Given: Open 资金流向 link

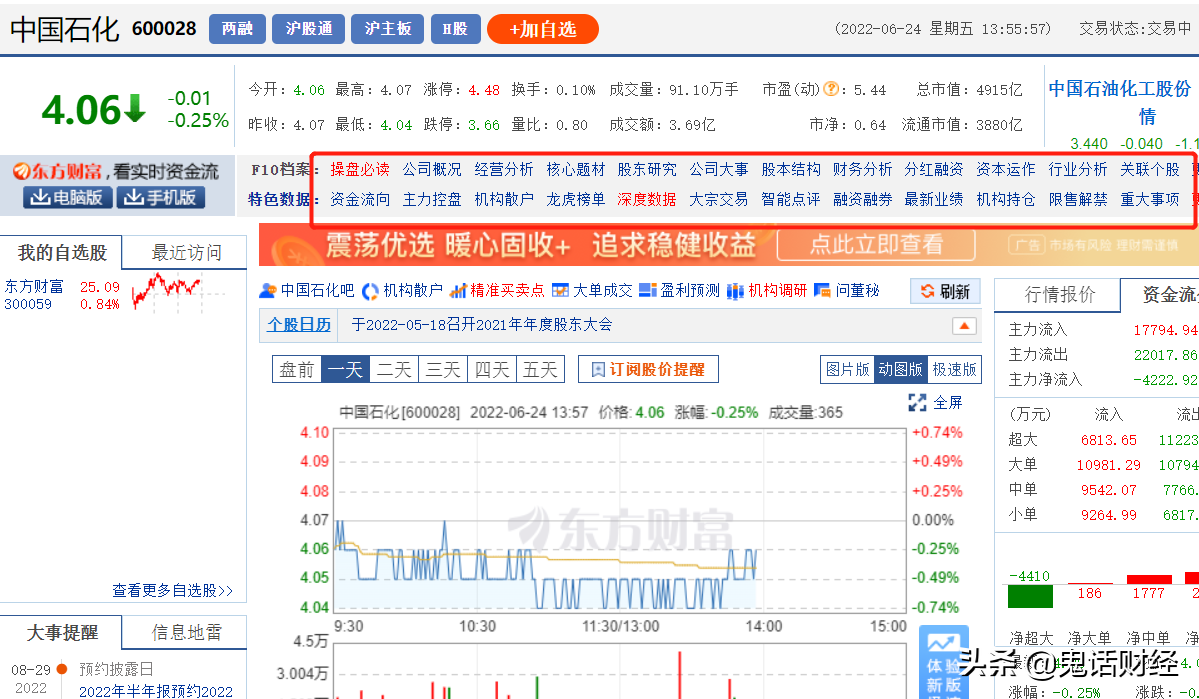Looking at the screenshot, I should [359, 200].
